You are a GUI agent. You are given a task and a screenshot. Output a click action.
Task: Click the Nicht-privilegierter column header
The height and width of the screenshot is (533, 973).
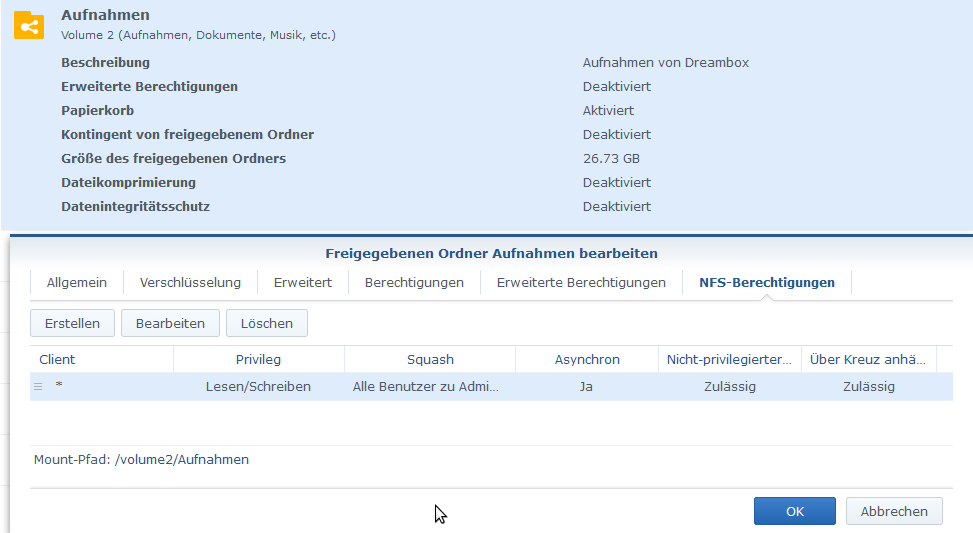[729, 359]
